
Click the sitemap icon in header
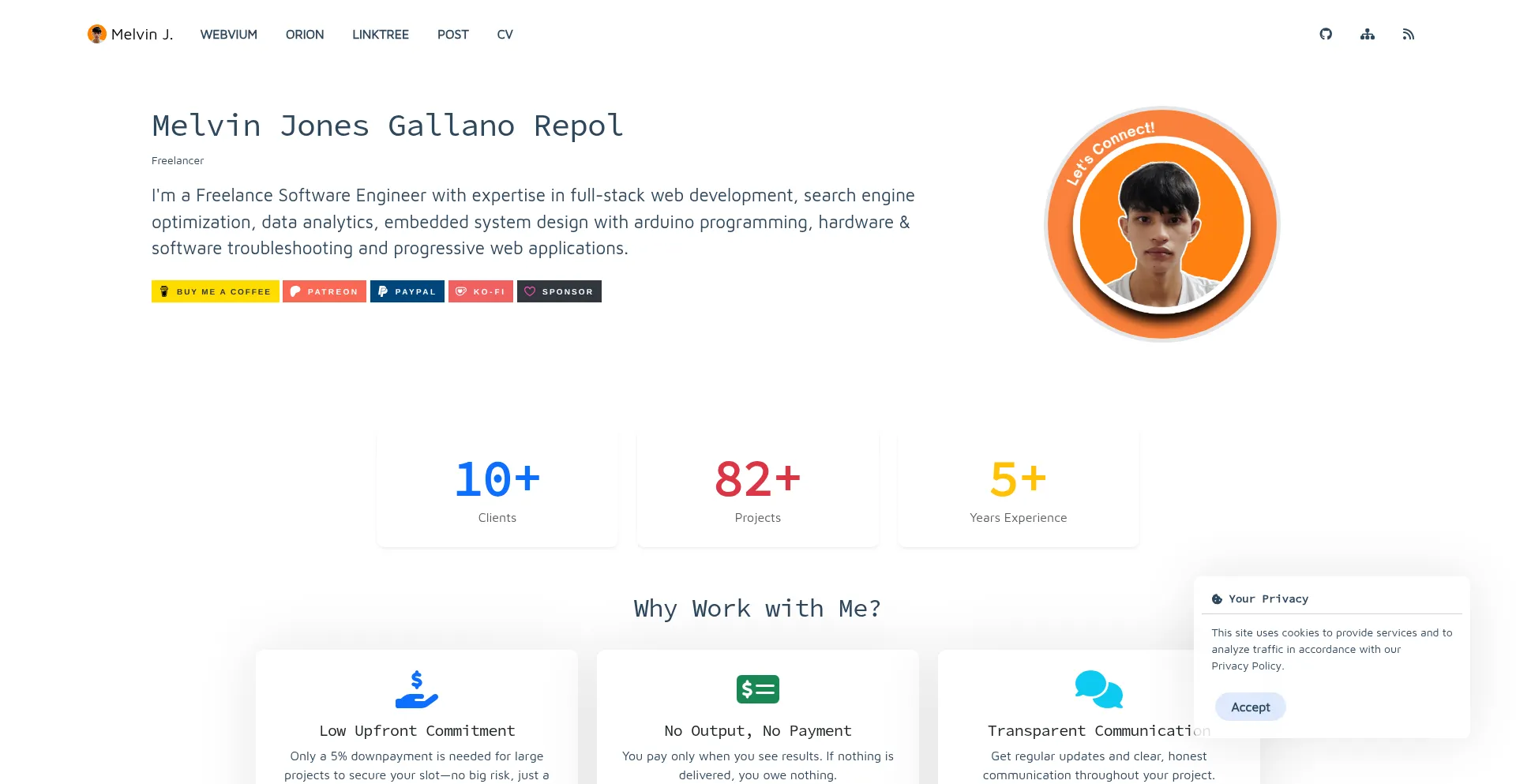click(1368, 34)
